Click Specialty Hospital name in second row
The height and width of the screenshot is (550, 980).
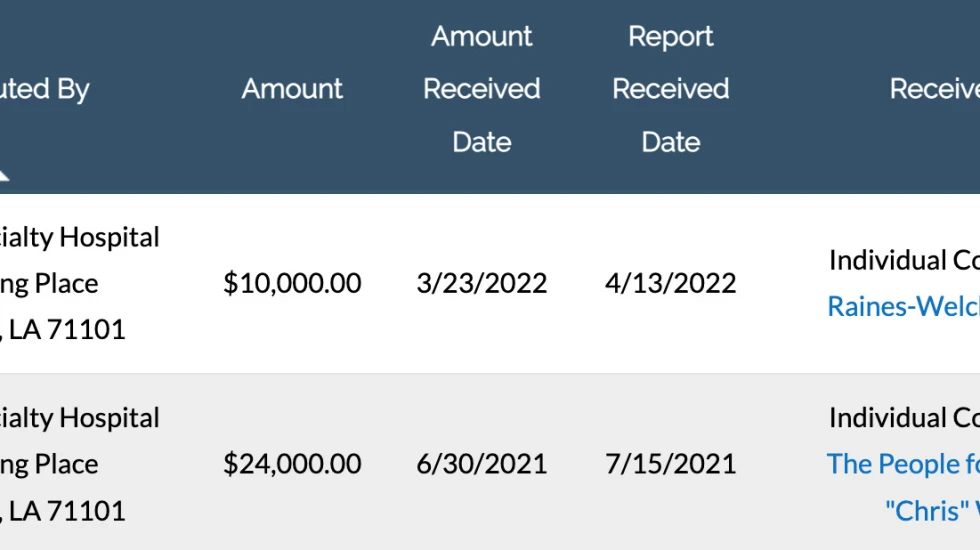point(80,418)
